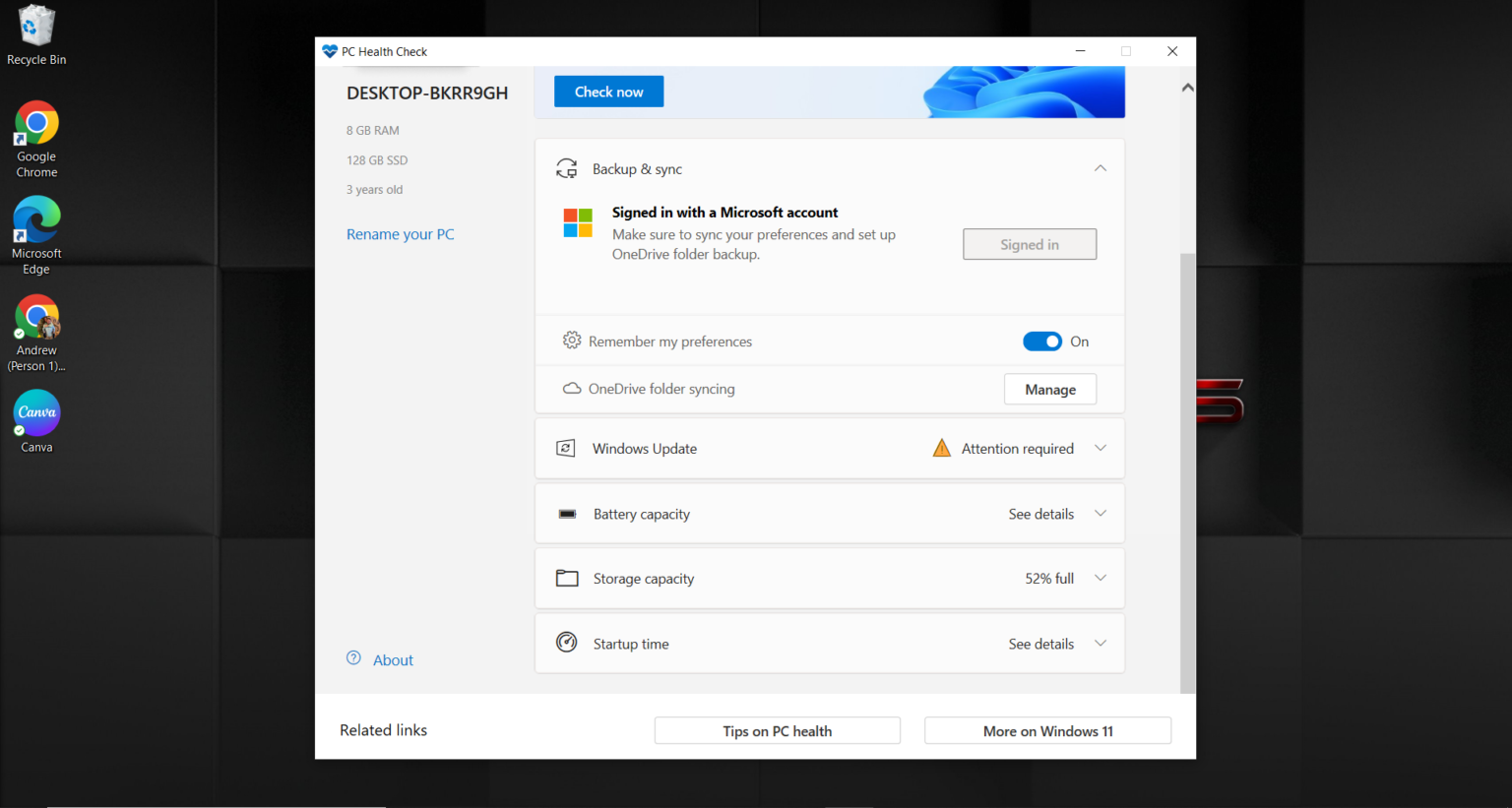Click the vertical scrollbar thumb

click(x=1188, y=472)
